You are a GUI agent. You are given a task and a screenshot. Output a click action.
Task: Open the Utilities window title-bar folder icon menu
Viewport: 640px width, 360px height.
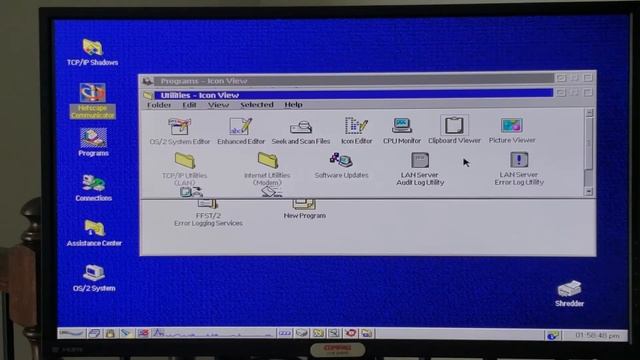coord(148,96)
